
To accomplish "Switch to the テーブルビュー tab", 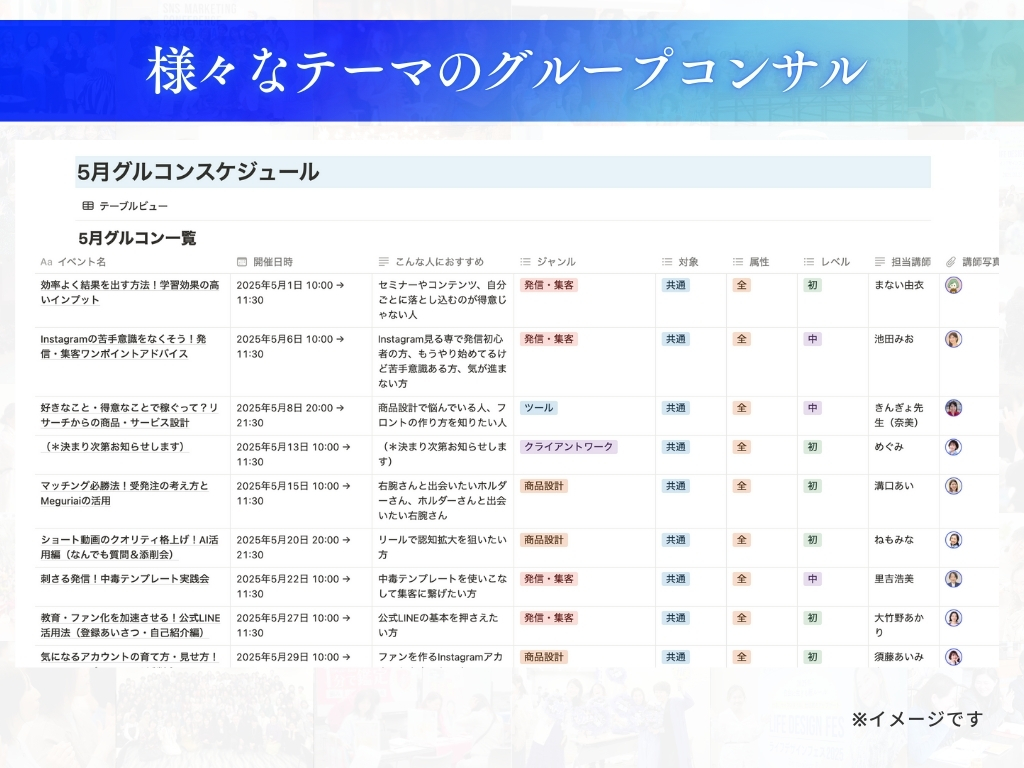I will point(133,206).
